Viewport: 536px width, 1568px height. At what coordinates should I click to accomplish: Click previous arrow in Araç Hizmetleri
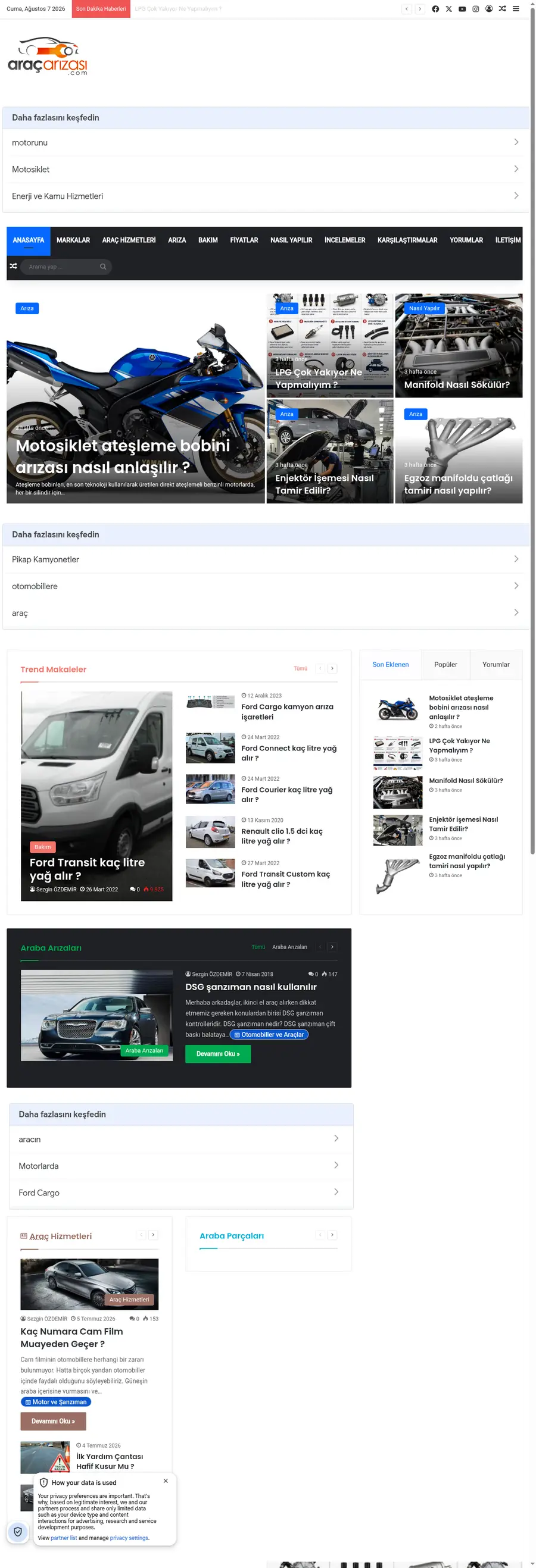pyautogui.click(x=141, y=1235)
